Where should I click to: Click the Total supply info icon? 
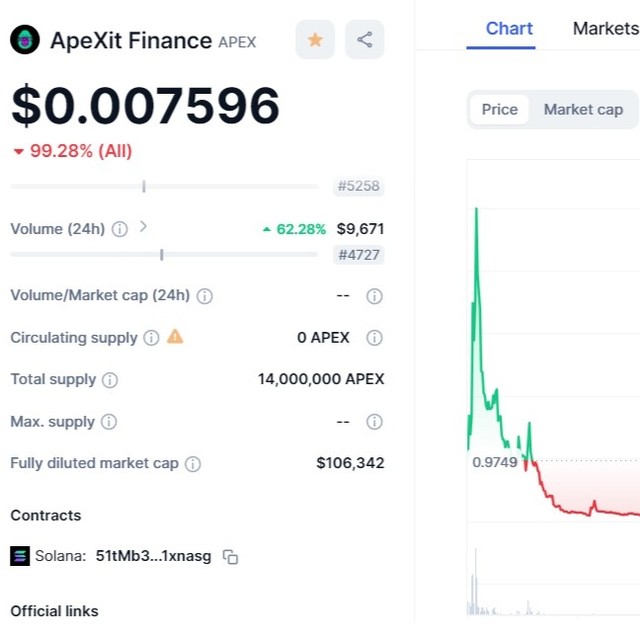click(110, 380)
